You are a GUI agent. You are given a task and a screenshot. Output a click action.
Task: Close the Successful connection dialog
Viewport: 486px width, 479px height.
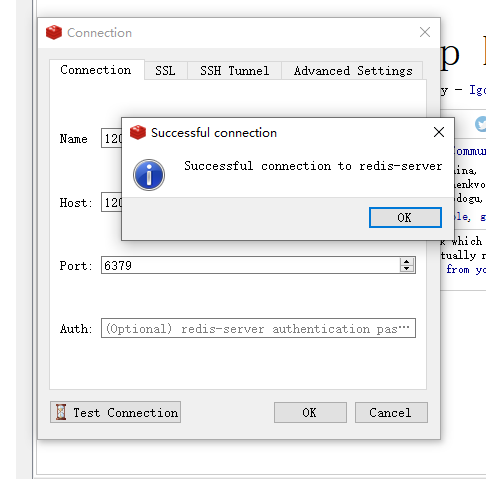pos(439,132)
